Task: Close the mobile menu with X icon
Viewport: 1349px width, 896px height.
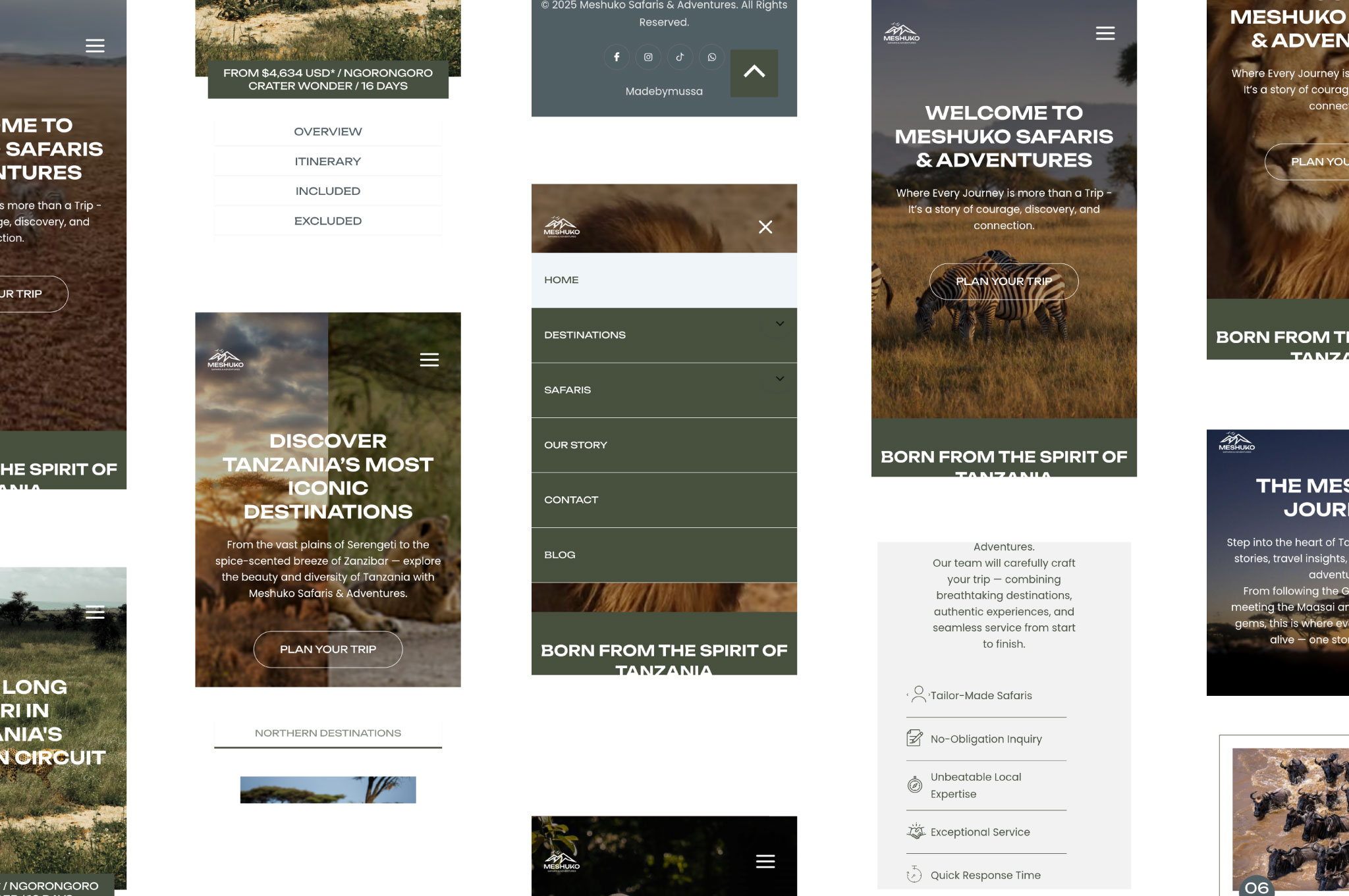Action: pyautogui.click(x=765, y=227)
